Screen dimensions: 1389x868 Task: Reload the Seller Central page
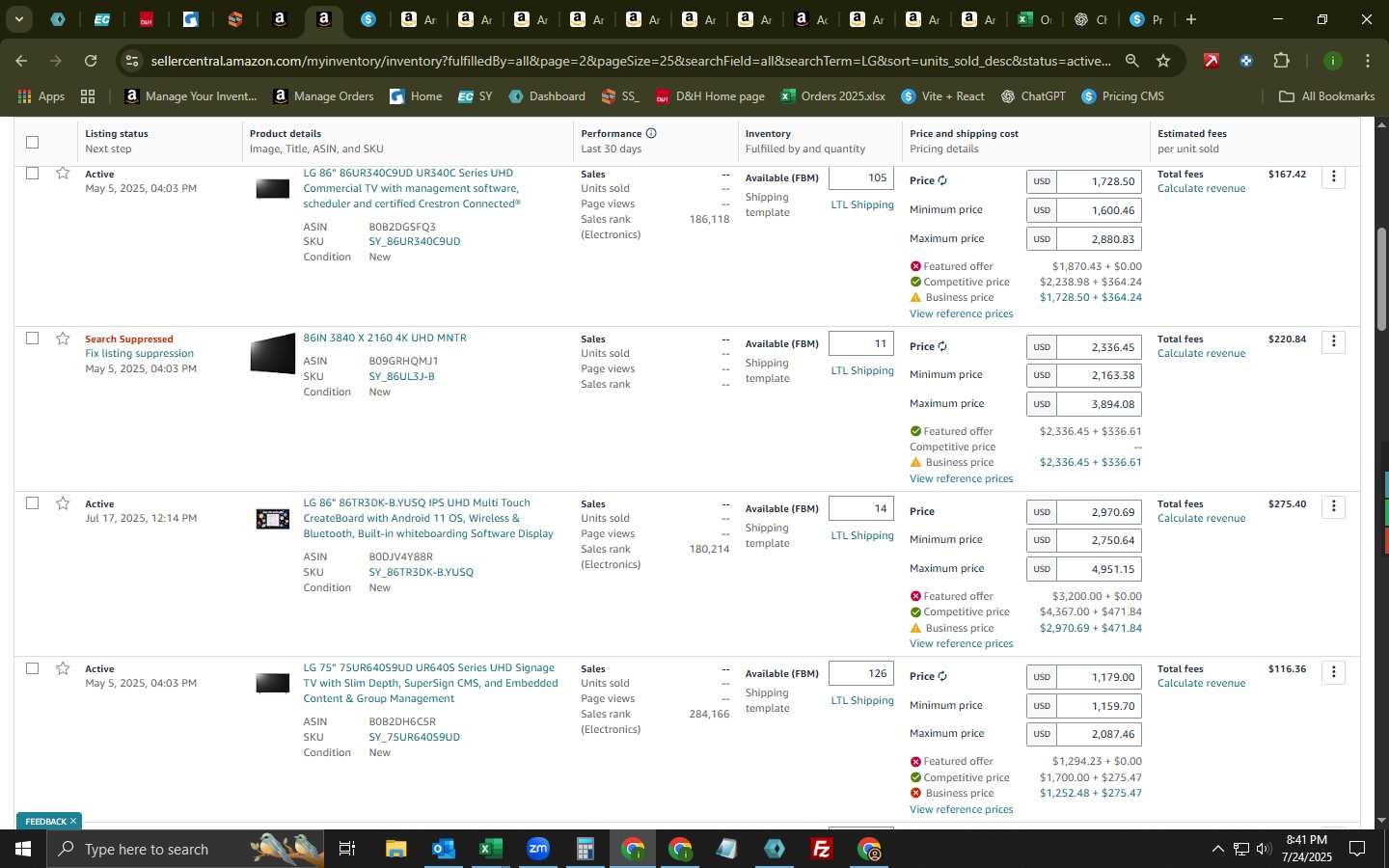[91, 61]
